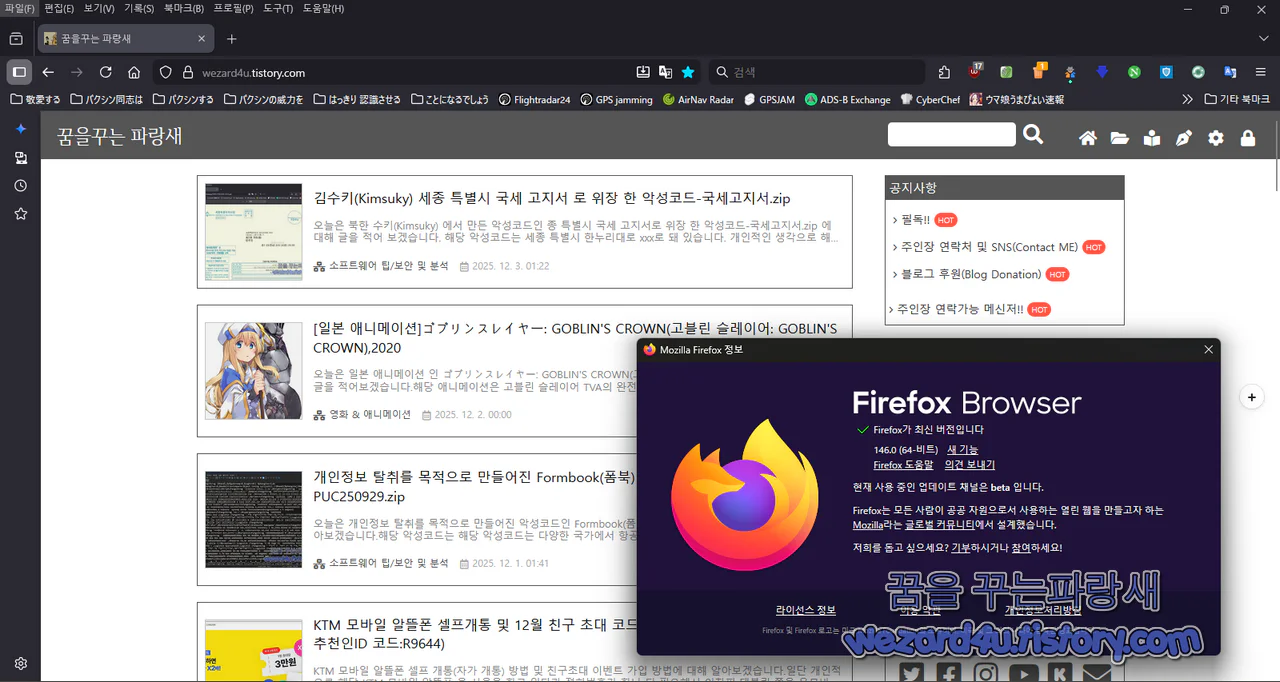Expand the はっきり 認識させる bookmark folder
The image size is (1280, 682).
357,99
